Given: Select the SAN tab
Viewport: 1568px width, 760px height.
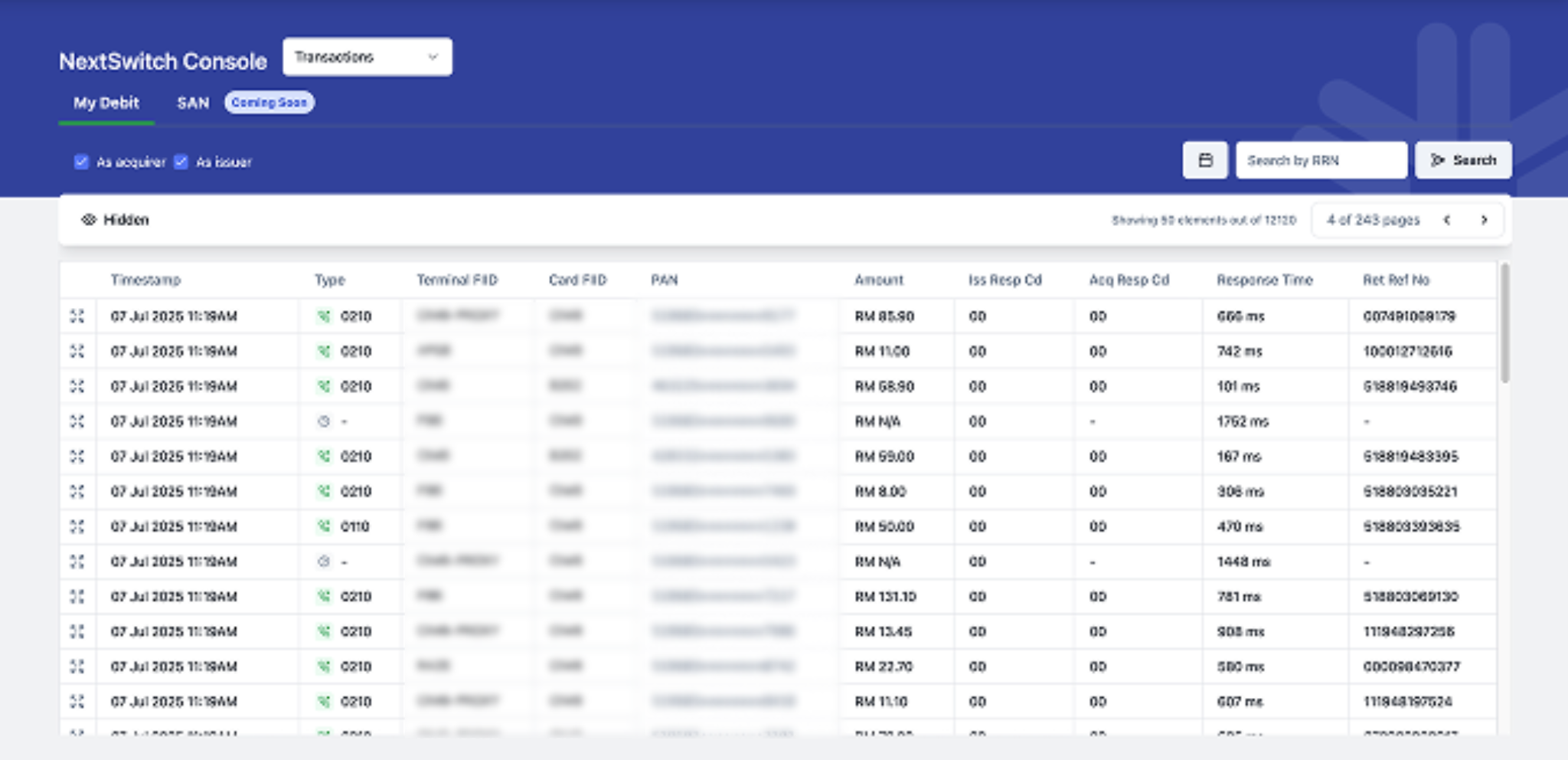Looking at the screenshot, I should click(193, 103).
